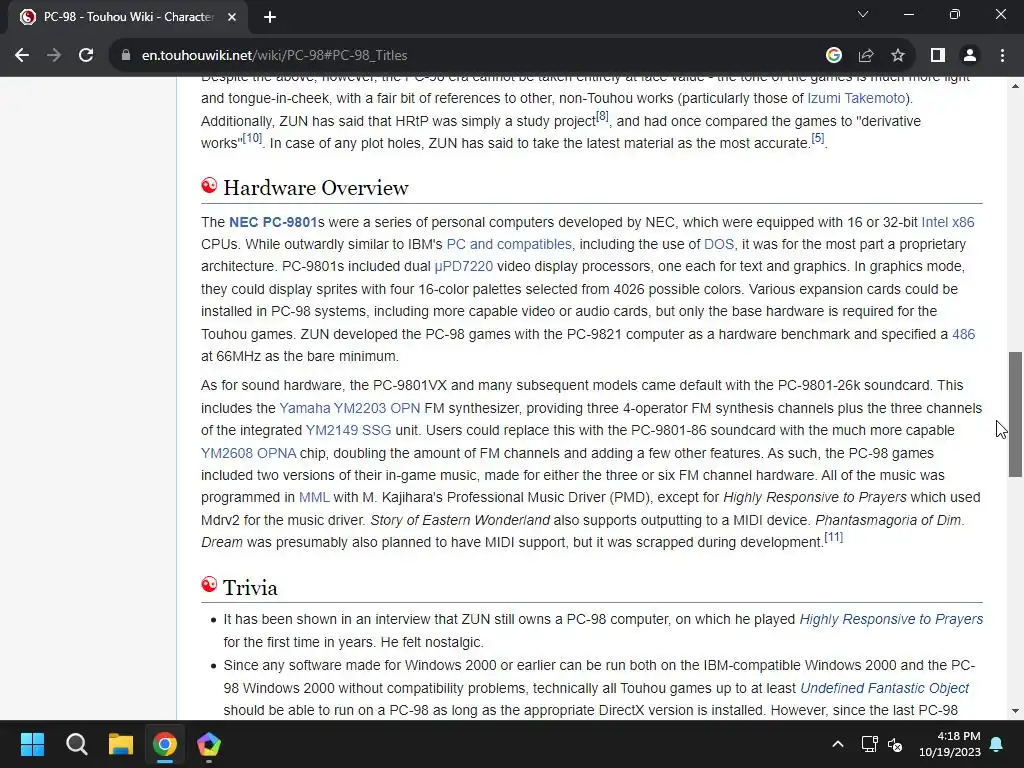Click the page's vertical scrollbar thumb
The width and height of the screenshot is (1024, 768).
point(1016,415)
